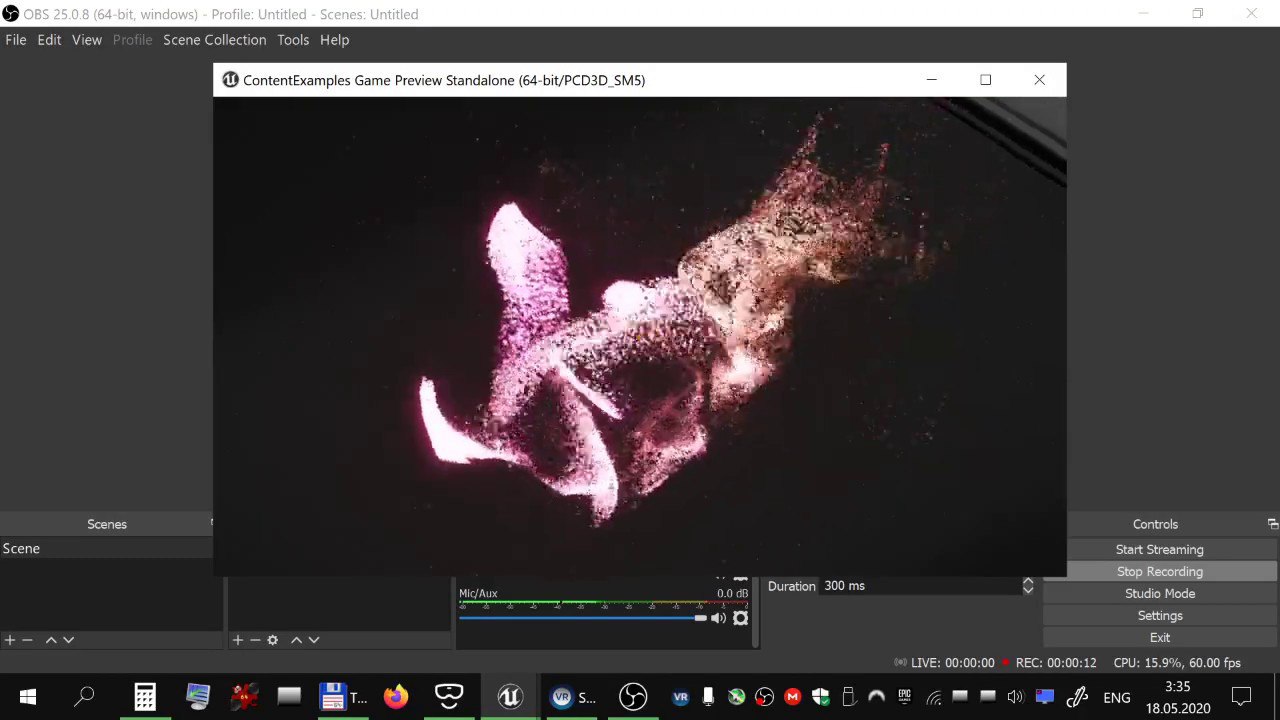The image size is (1280, 720).
Task: Add a new source with plus icon
Action: pyautogui.click(x=238, y=640)
